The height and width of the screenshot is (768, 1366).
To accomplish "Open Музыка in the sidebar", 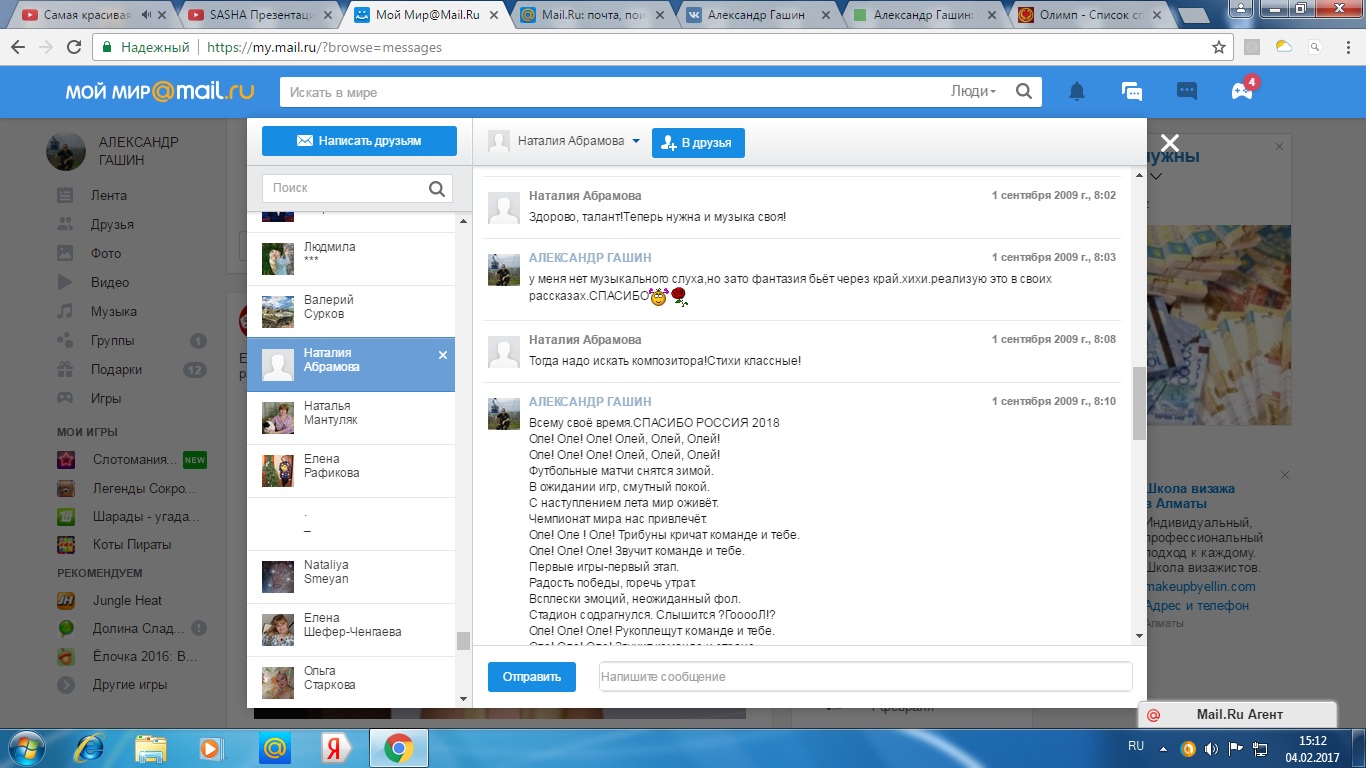I will coord(113,311).
